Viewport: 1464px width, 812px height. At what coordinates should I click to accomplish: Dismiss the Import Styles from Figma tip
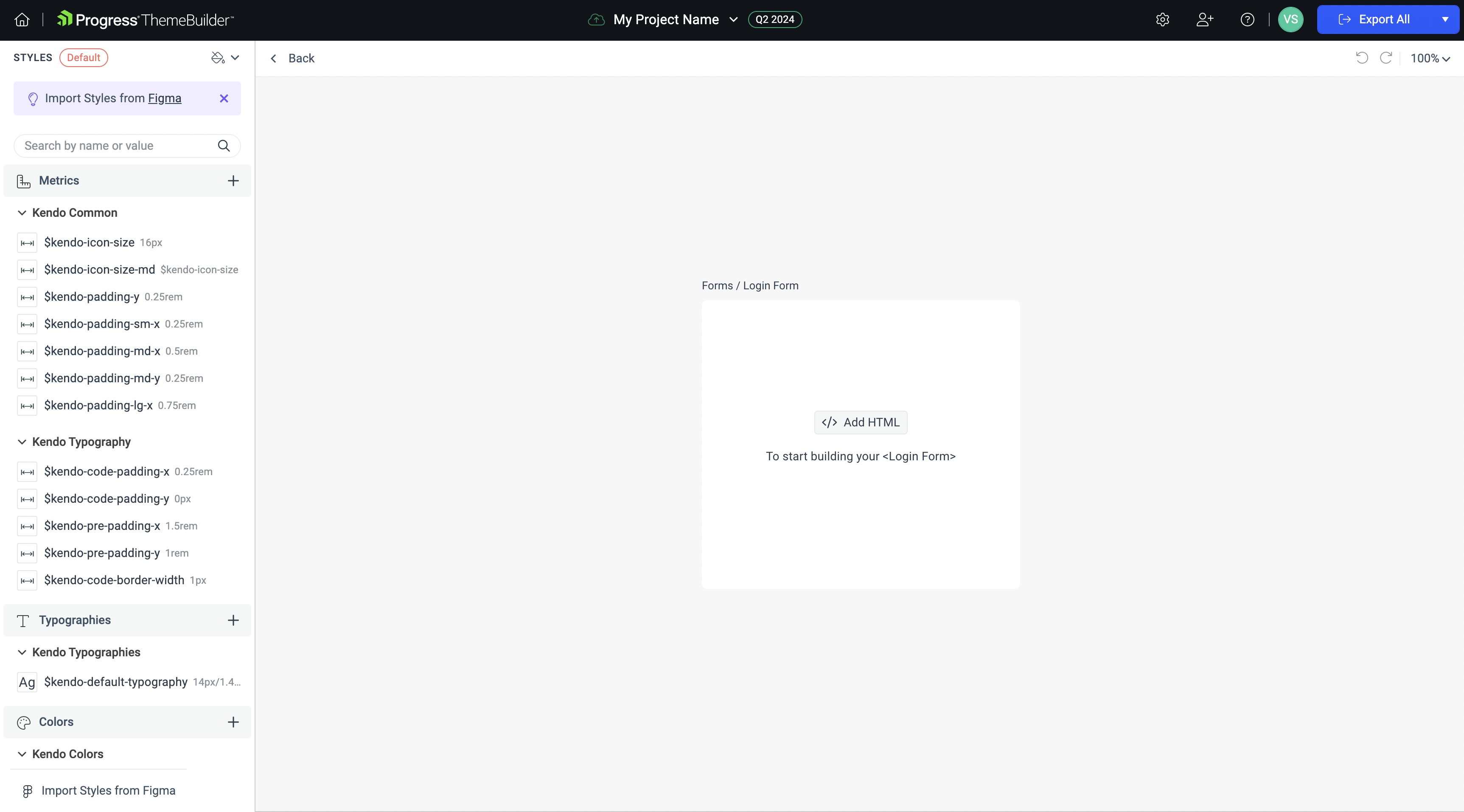(224, 99)
